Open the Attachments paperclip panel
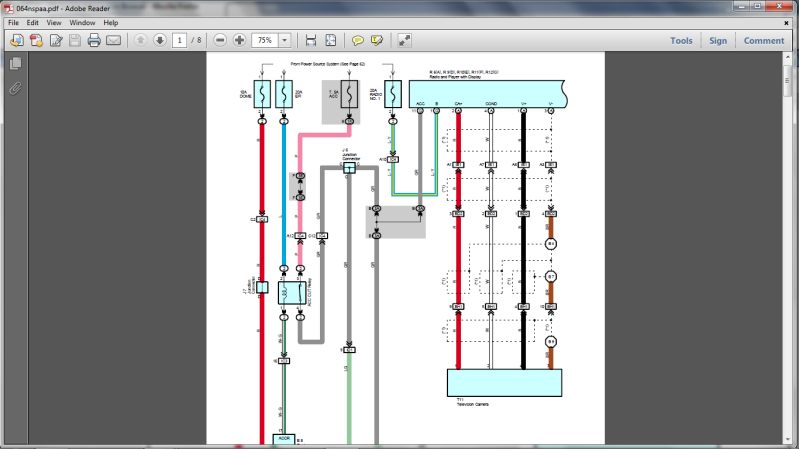 tap(15, 88)
